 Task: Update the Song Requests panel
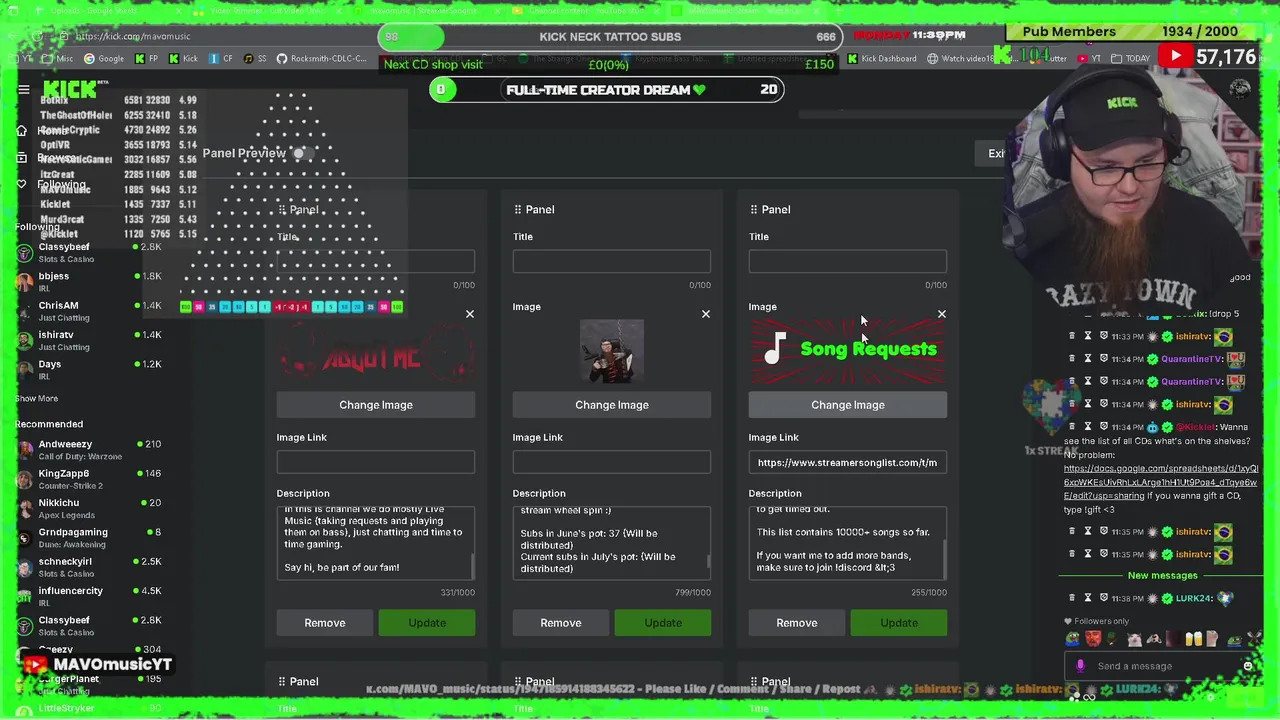coord(899,623)
